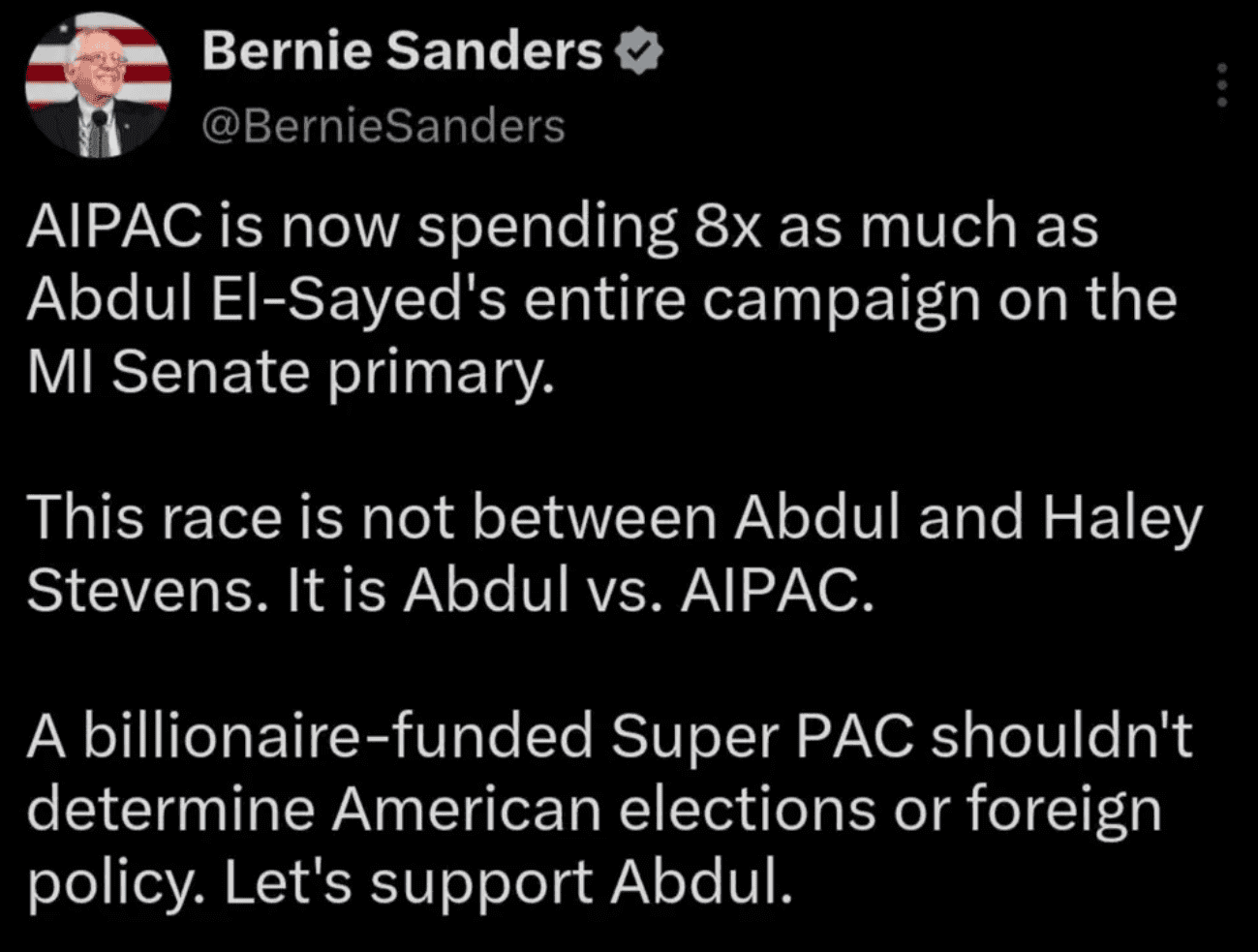Image resolution: width=1258 pixels, height=952 pixels.
Task: Click the words 'American elections' in the tweet
Action: pos(604,810)
